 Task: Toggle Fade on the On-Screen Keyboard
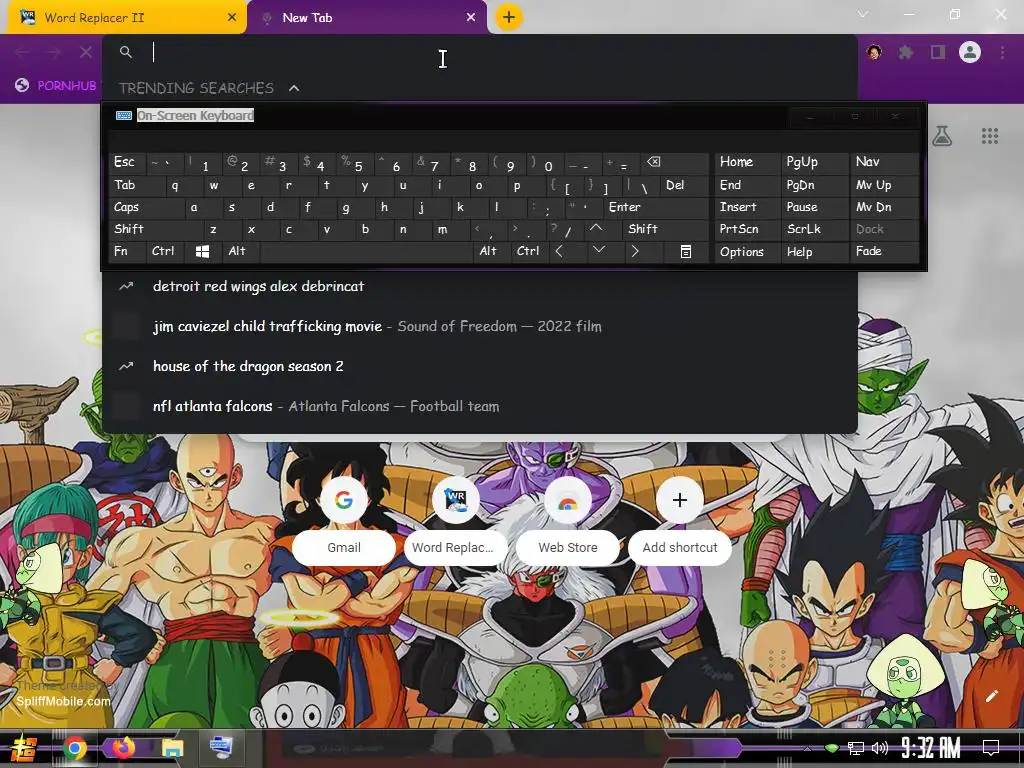coord(884,251)
